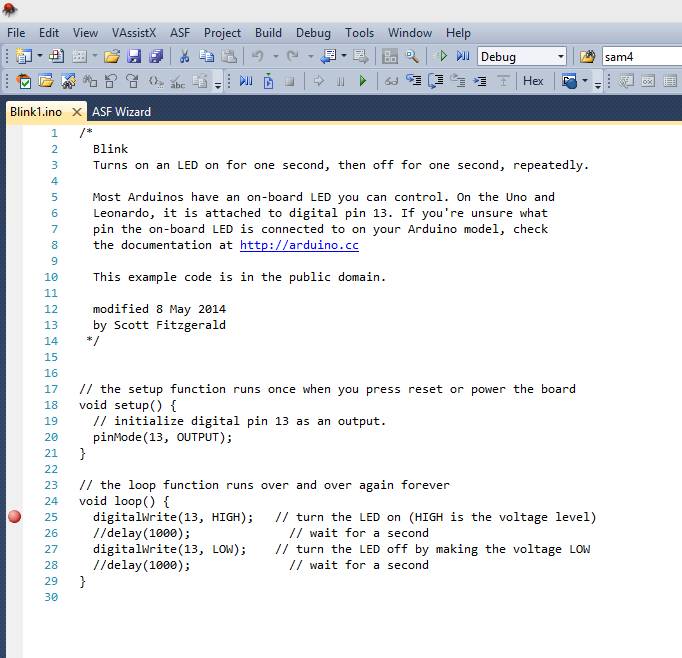Click the Start Without Debugging icon
682x658 pixels.
click(x=442, y=56)
